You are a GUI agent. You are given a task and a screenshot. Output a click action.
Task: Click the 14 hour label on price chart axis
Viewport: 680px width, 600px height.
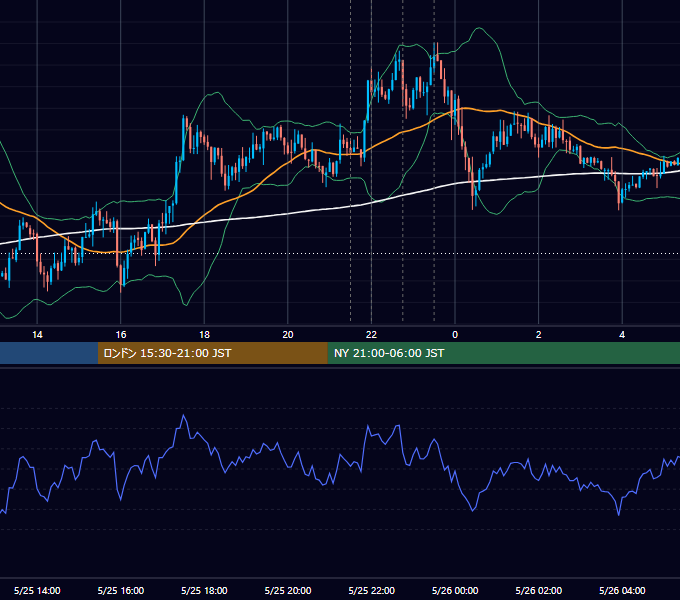pos(37,335)
